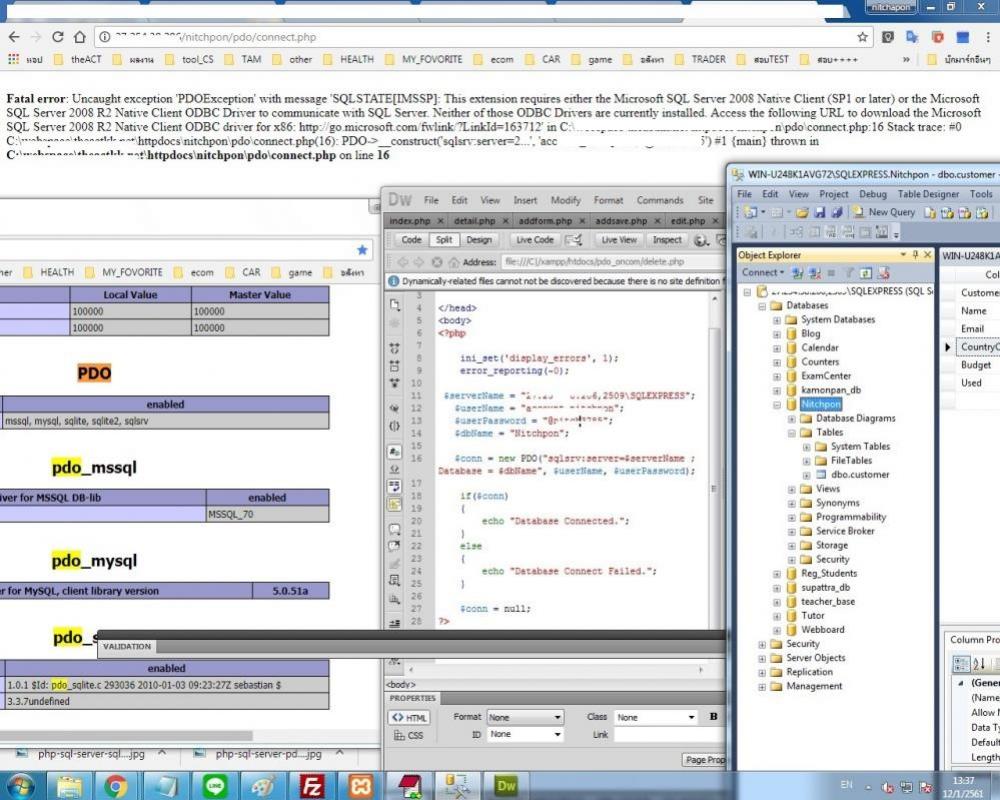Open Dreamweaver from the taskbar
The height and width of the screenshot is (800, 1000).
[506, 785]
